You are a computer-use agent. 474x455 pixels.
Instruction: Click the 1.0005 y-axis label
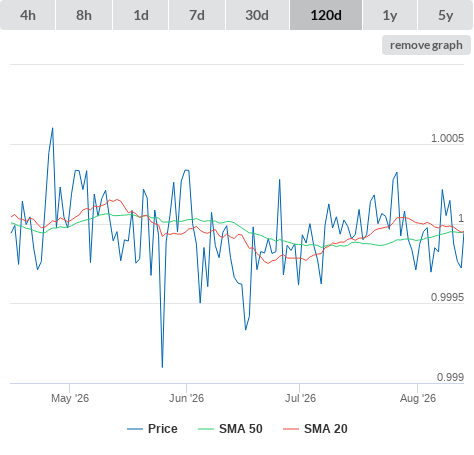(447, 138)
